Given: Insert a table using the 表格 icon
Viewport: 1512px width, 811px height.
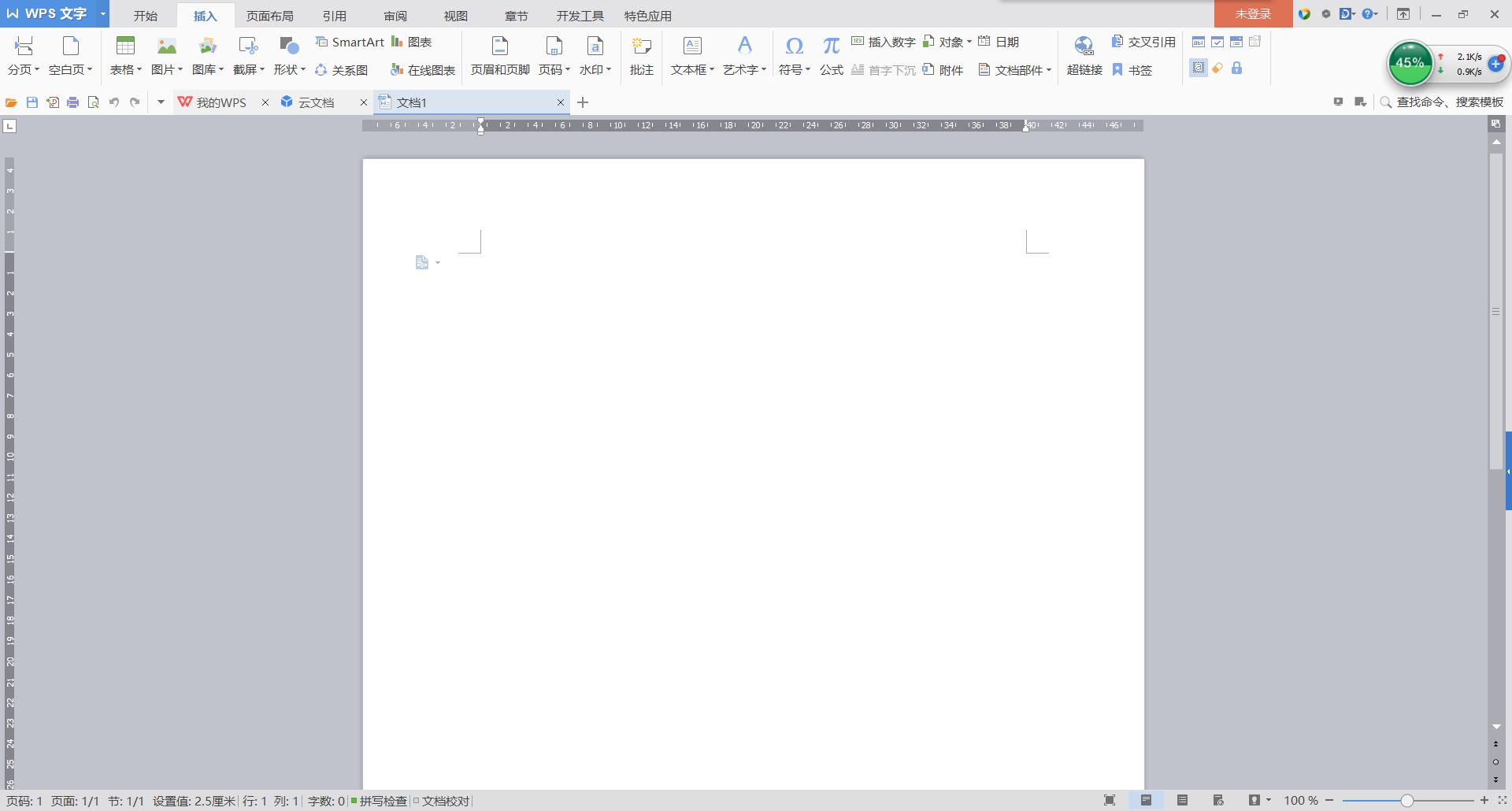Looking at the screenshot, I should click(x=125, y=46).
